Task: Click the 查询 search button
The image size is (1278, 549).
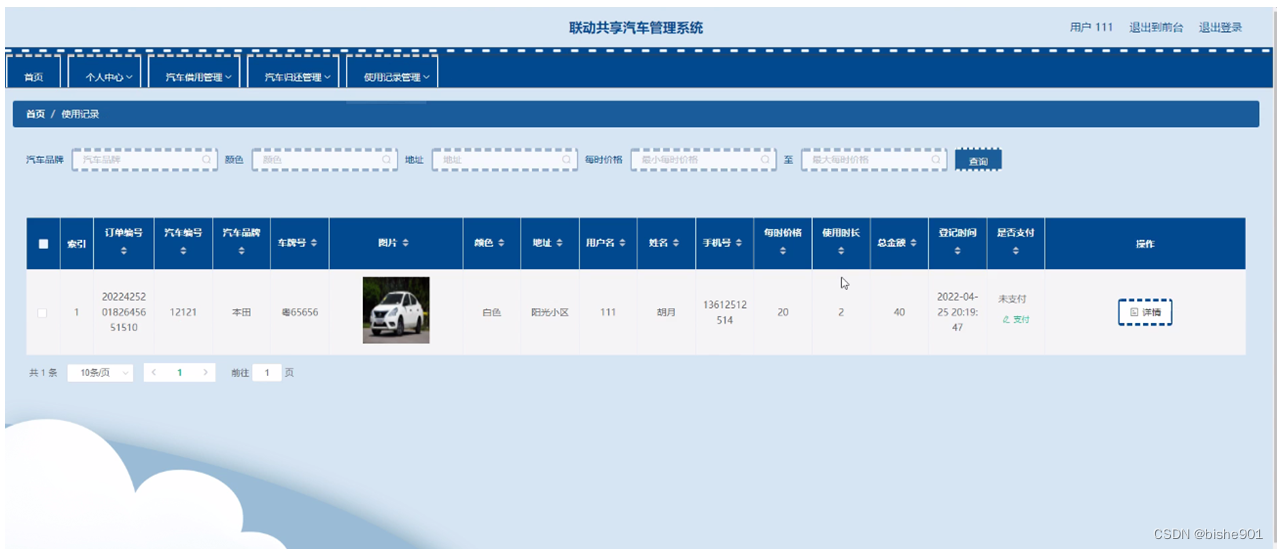Action: click(978, 161)
